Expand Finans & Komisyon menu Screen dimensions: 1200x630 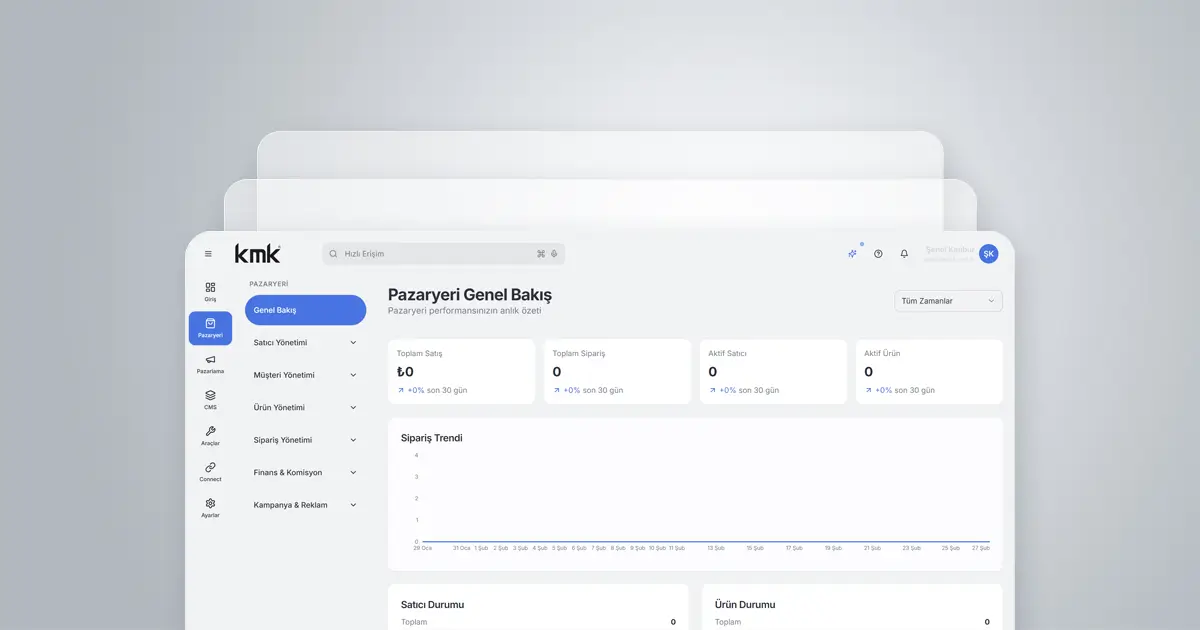[x=305, y=473]
